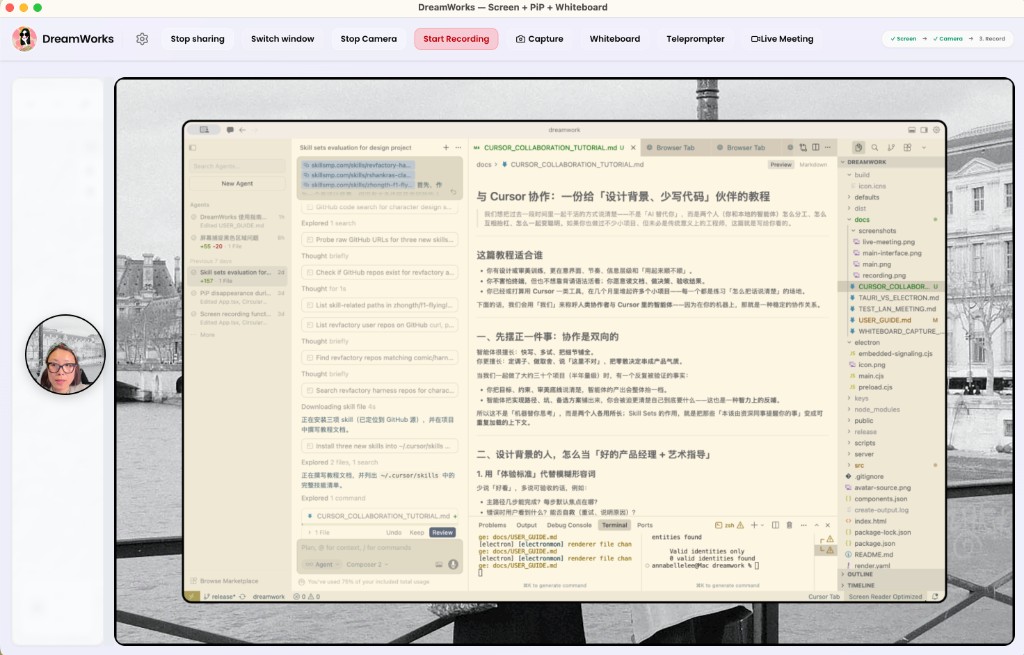Toggle bottom panel icon in Cursor title bar

912,130
